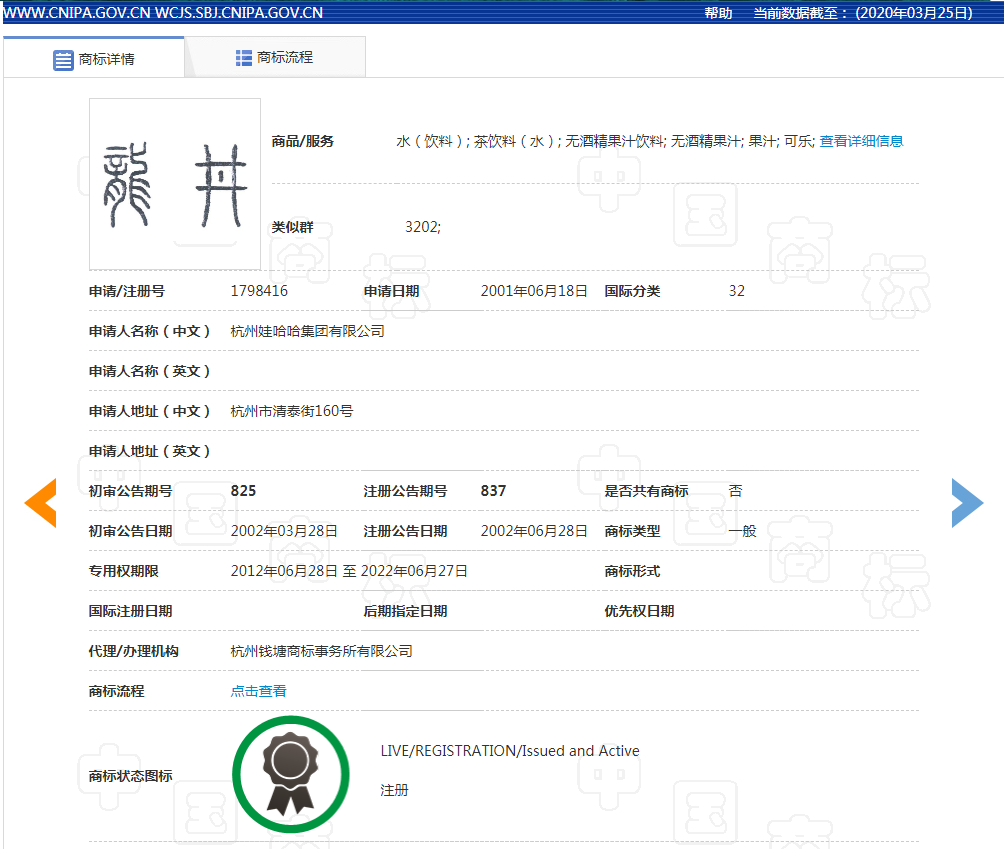1004x849 pixels.
Task: Select status text LIVE/REGISTRATION/Issued and Active
Action: pos(510,750)
